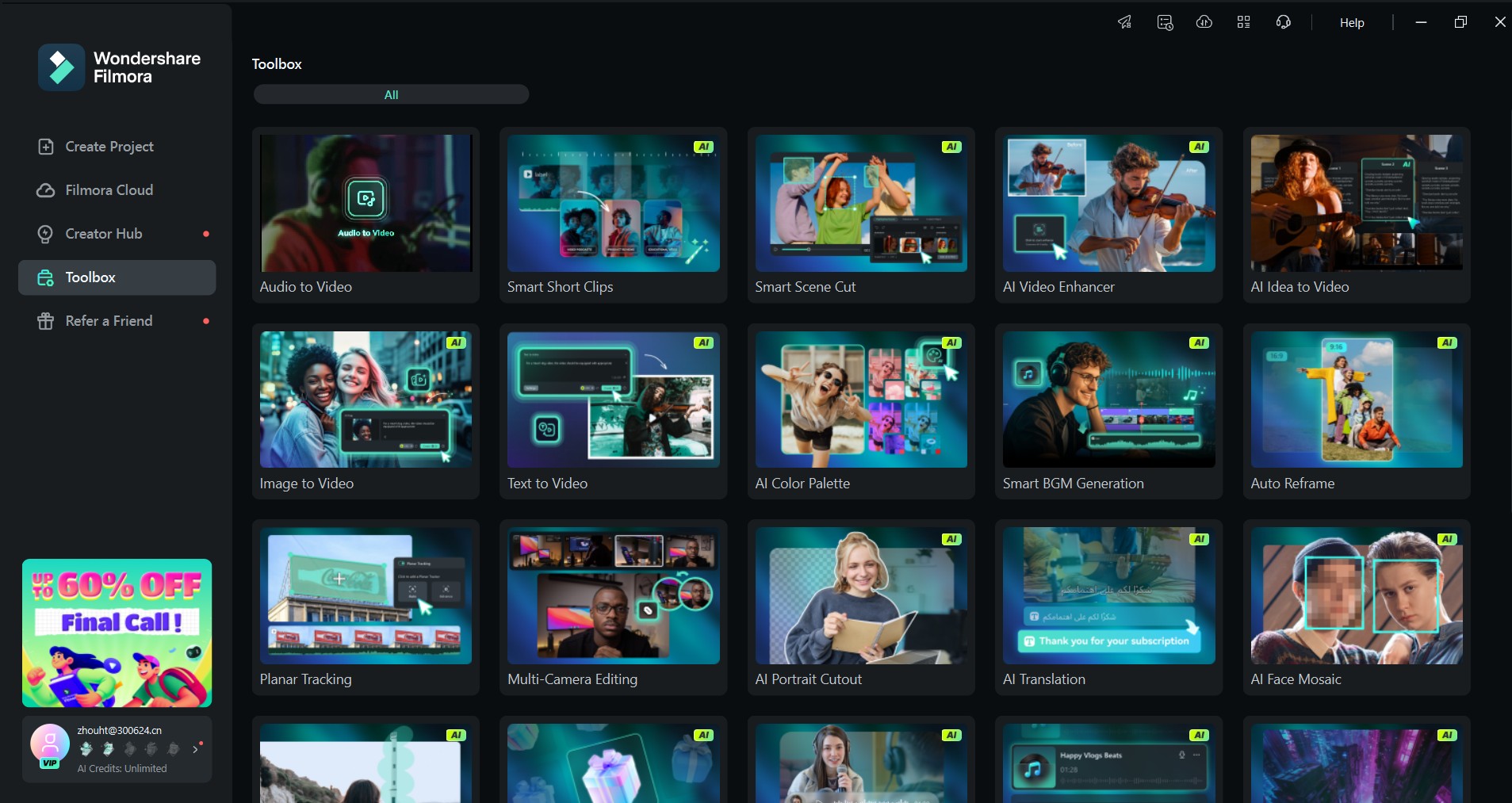Click the Toolbox page heading
This screenshot has width=1512, height=803.
click(x=277, y=64)
